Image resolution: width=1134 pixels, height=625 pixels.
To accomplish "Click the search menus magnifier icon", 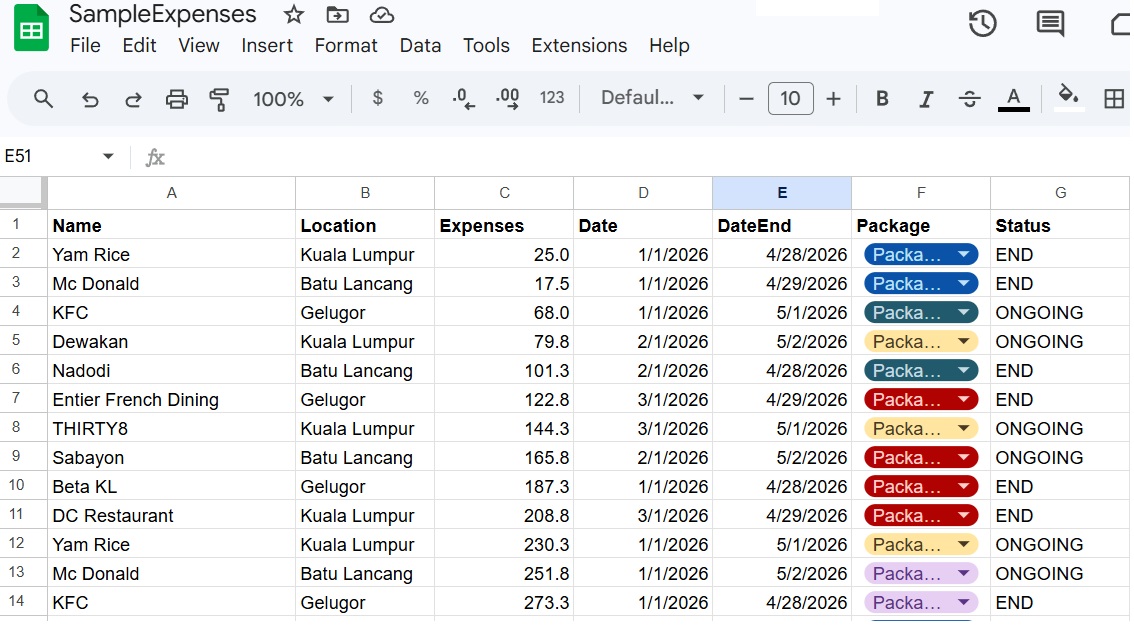I will click(43, 98).
